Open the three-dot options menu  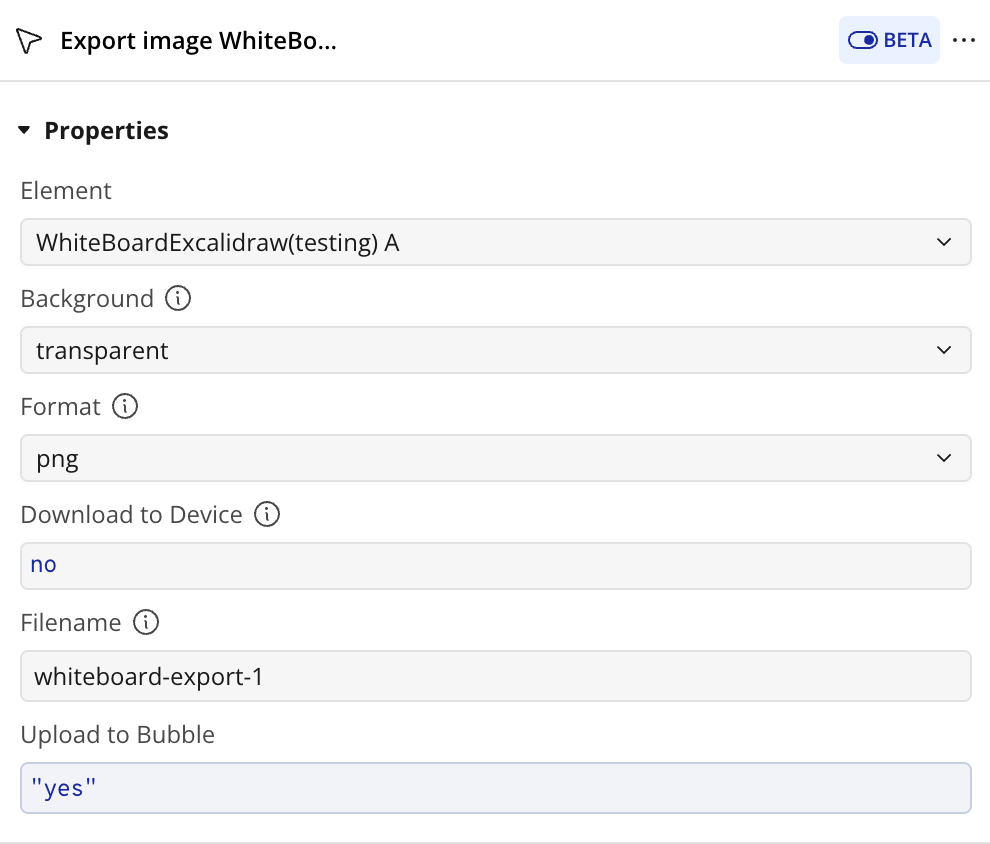tap(963, 40)
